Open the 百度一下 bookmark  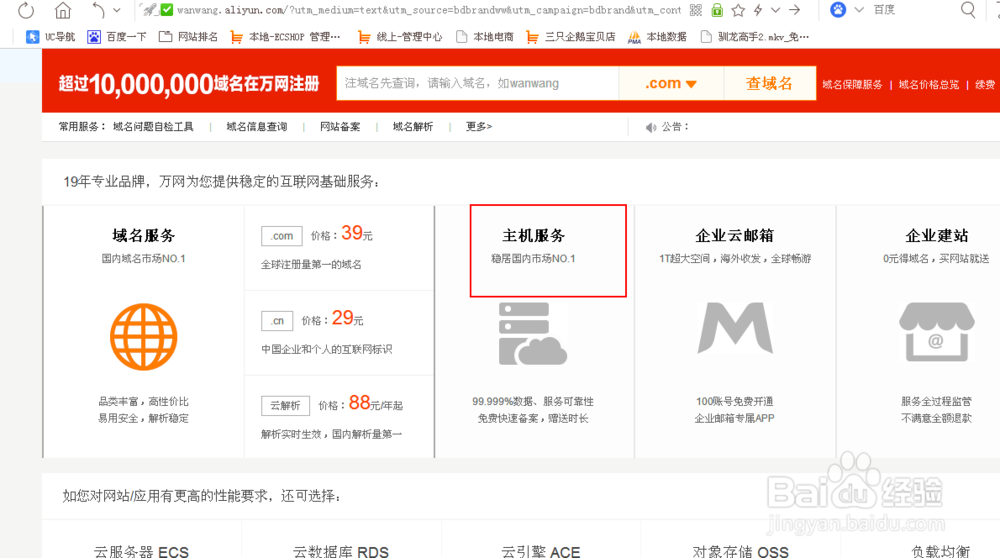(x=117, y=37)
